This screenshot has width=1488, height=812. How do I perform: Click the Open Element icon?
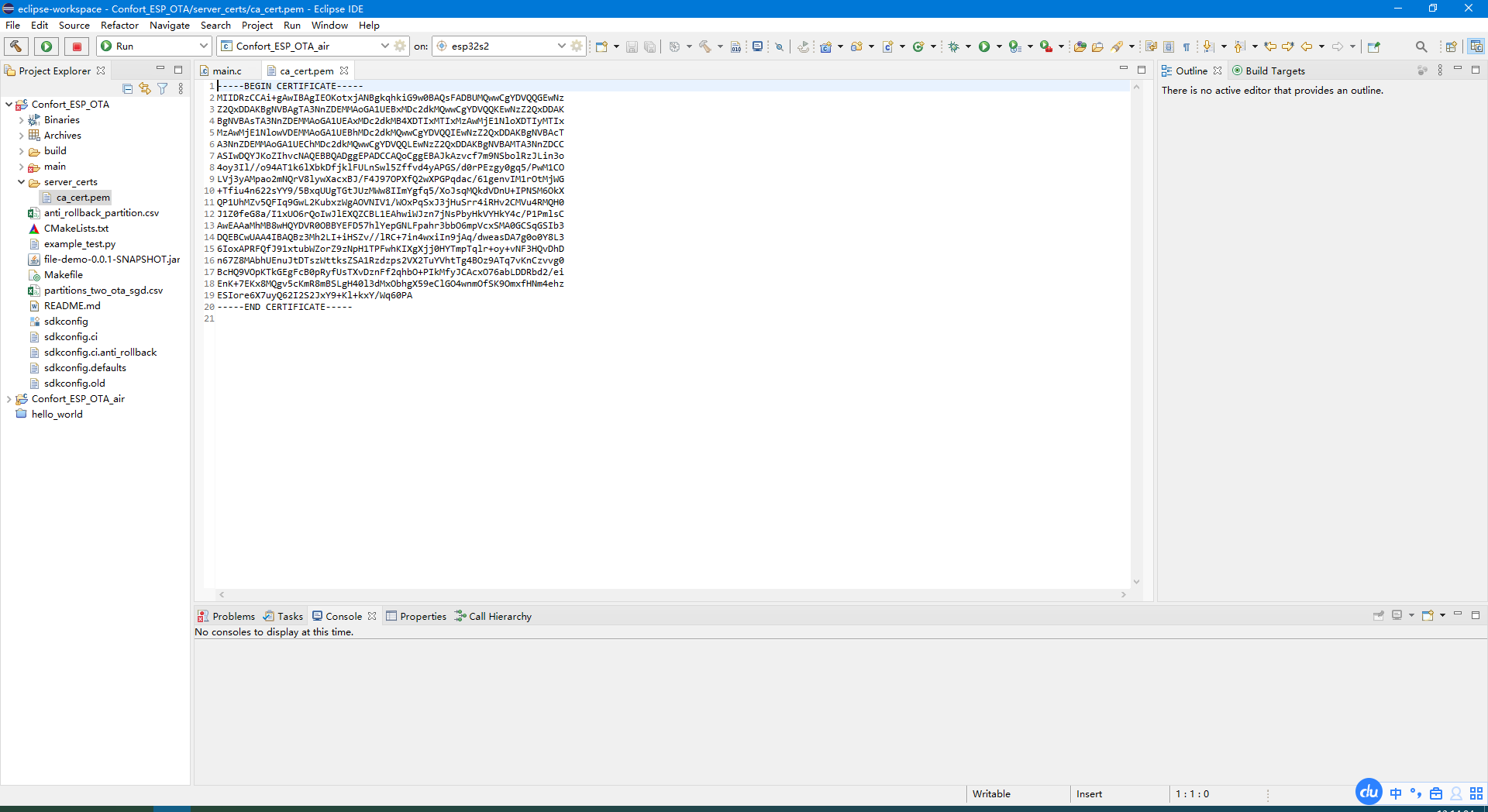pyautogui.click(x=1080, y=46)
